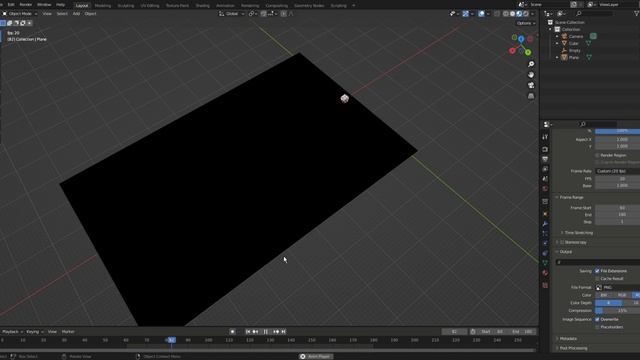
Task: Toggle X-ray mode icon in header
Action: click(496, 13)
